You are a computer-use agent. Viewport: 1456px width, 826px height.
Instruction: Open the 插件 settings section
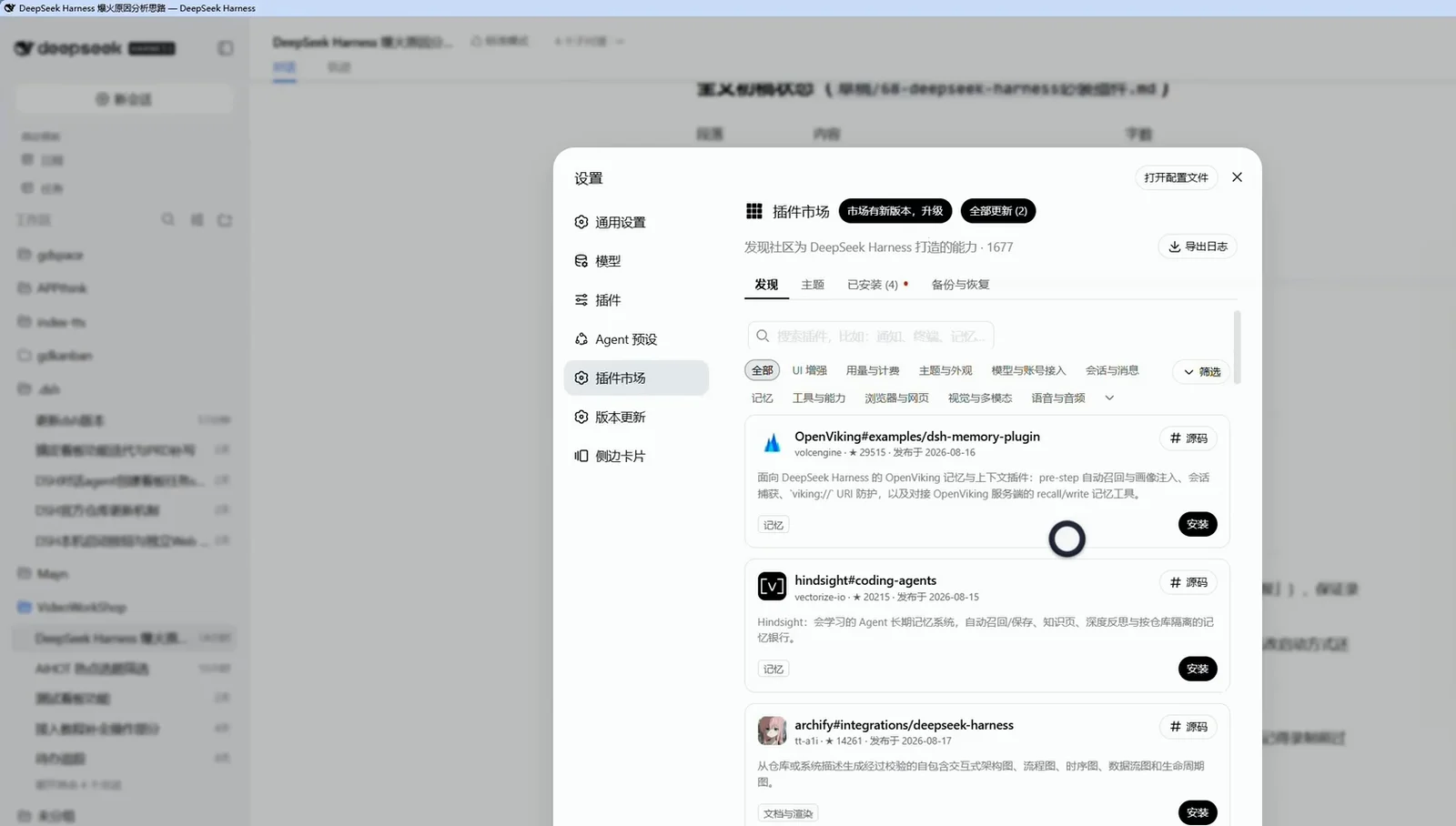click(x=636, y=300)
